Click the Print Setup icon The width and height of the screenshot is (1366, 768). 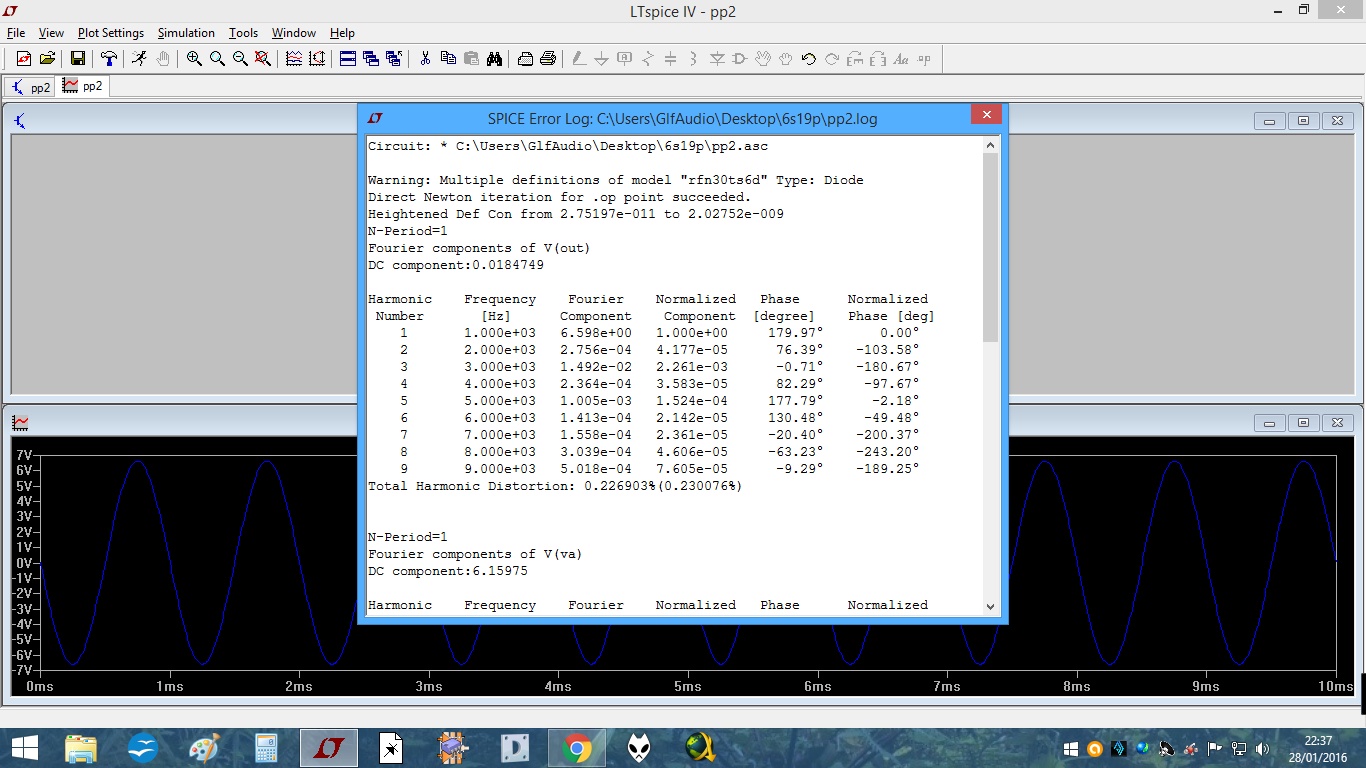click(525, 59)
